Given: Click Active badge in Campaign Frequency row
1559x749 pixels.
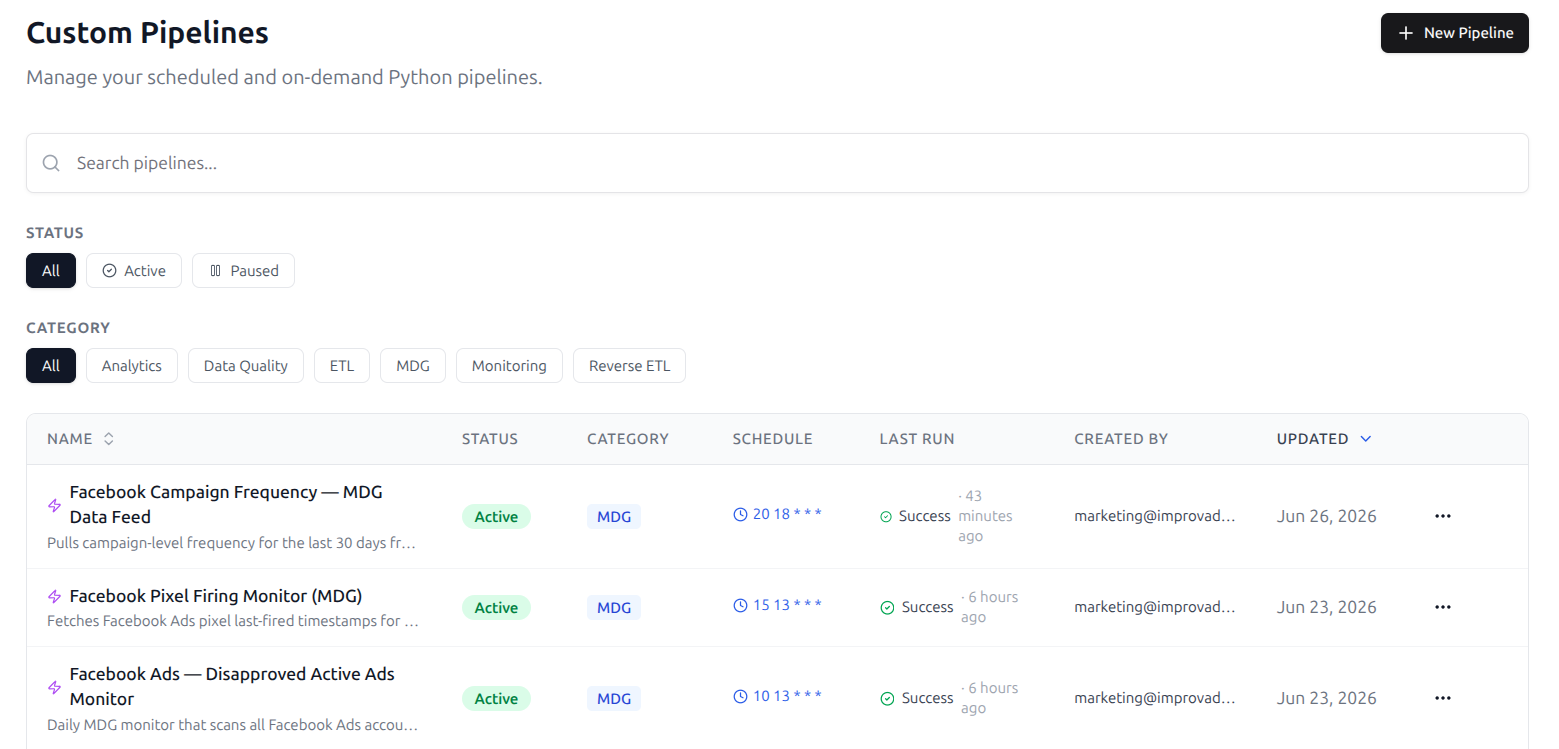Looking at the screenshot, I should coord(496,517).
